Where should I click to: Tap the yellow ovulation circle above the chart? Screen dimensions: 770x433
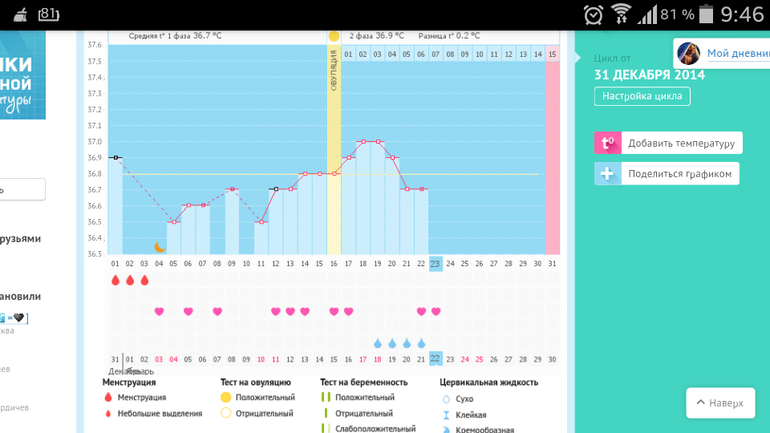coord(334,36)
